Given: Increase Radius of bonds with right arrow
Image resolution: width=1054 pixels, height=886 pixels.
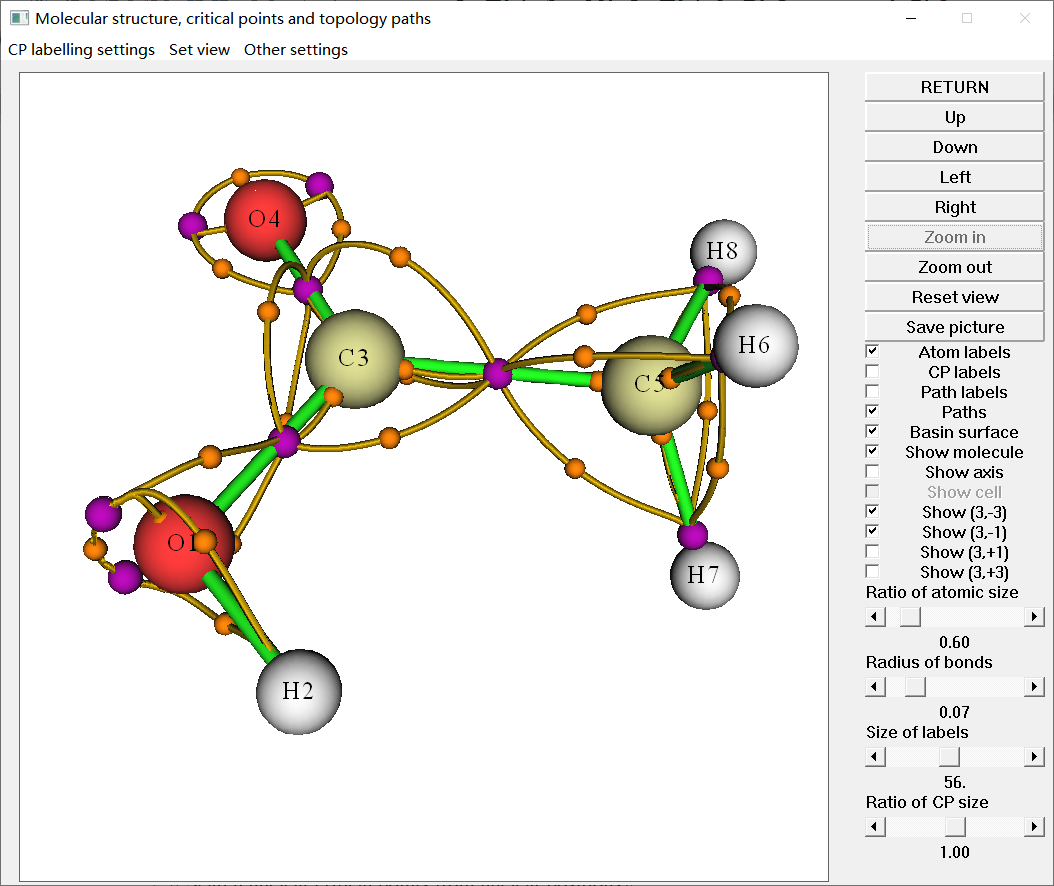Looking at the screenshot, I should click(1034, 686).
